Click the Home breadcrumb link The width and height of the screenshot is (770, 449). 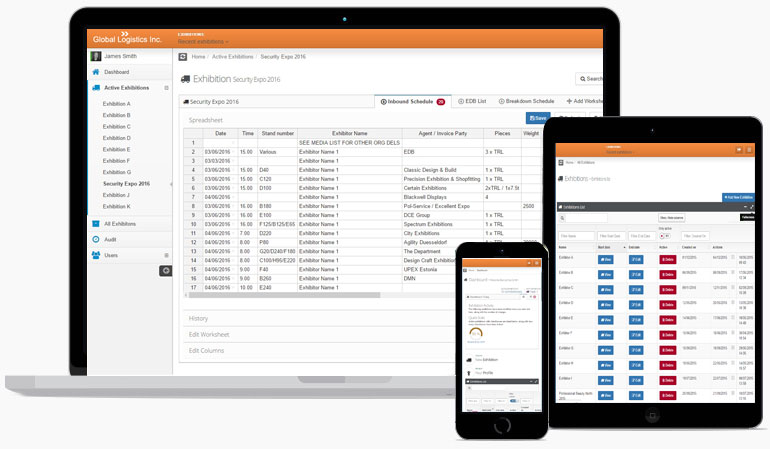tap(198, 56)
